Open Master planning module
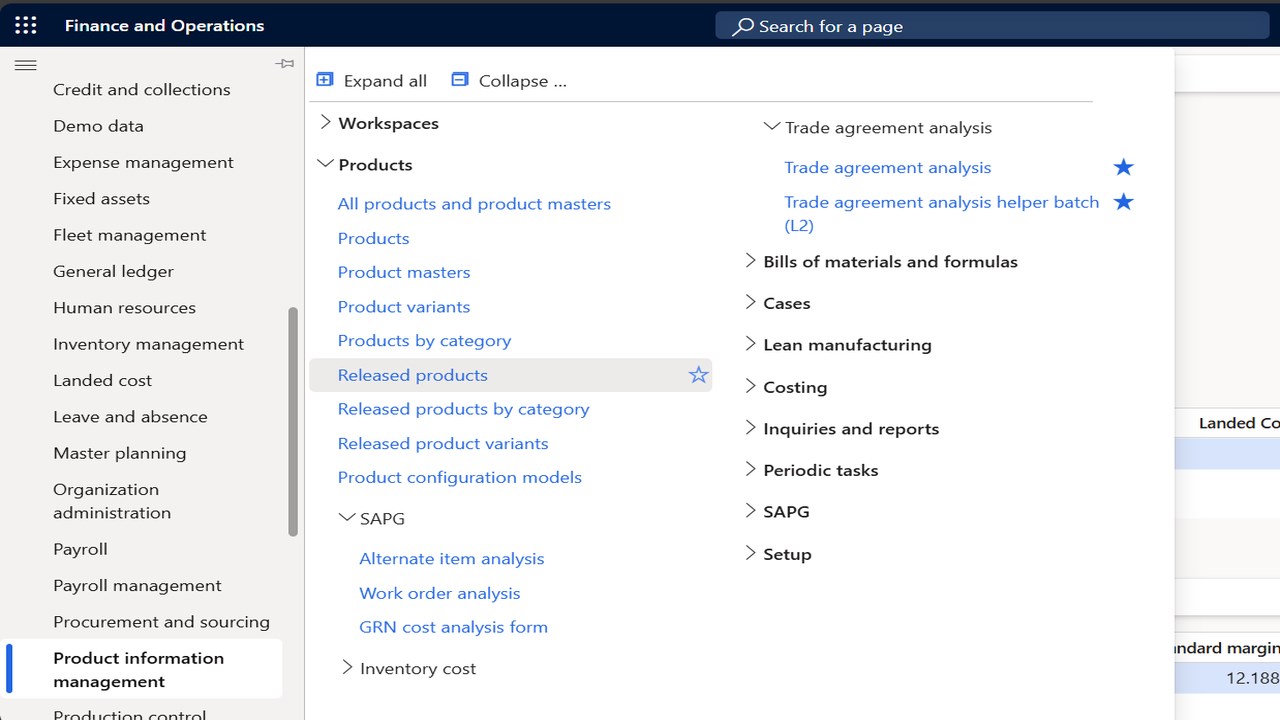1280x720 pixels. [x=119, y=453]
